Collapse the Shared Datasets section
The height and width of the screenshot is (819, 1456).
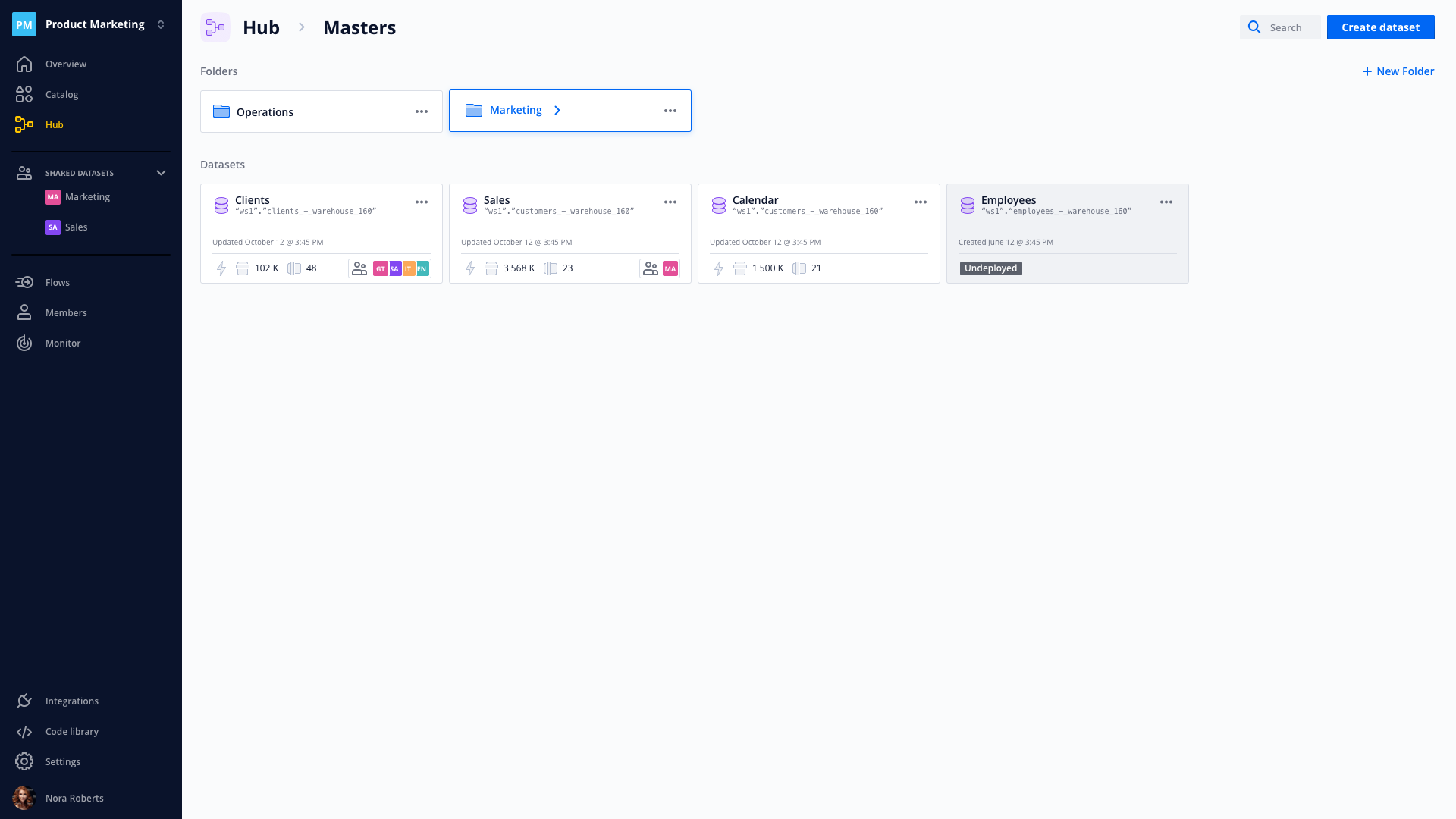pyautogui.click(x=161, y=173)
